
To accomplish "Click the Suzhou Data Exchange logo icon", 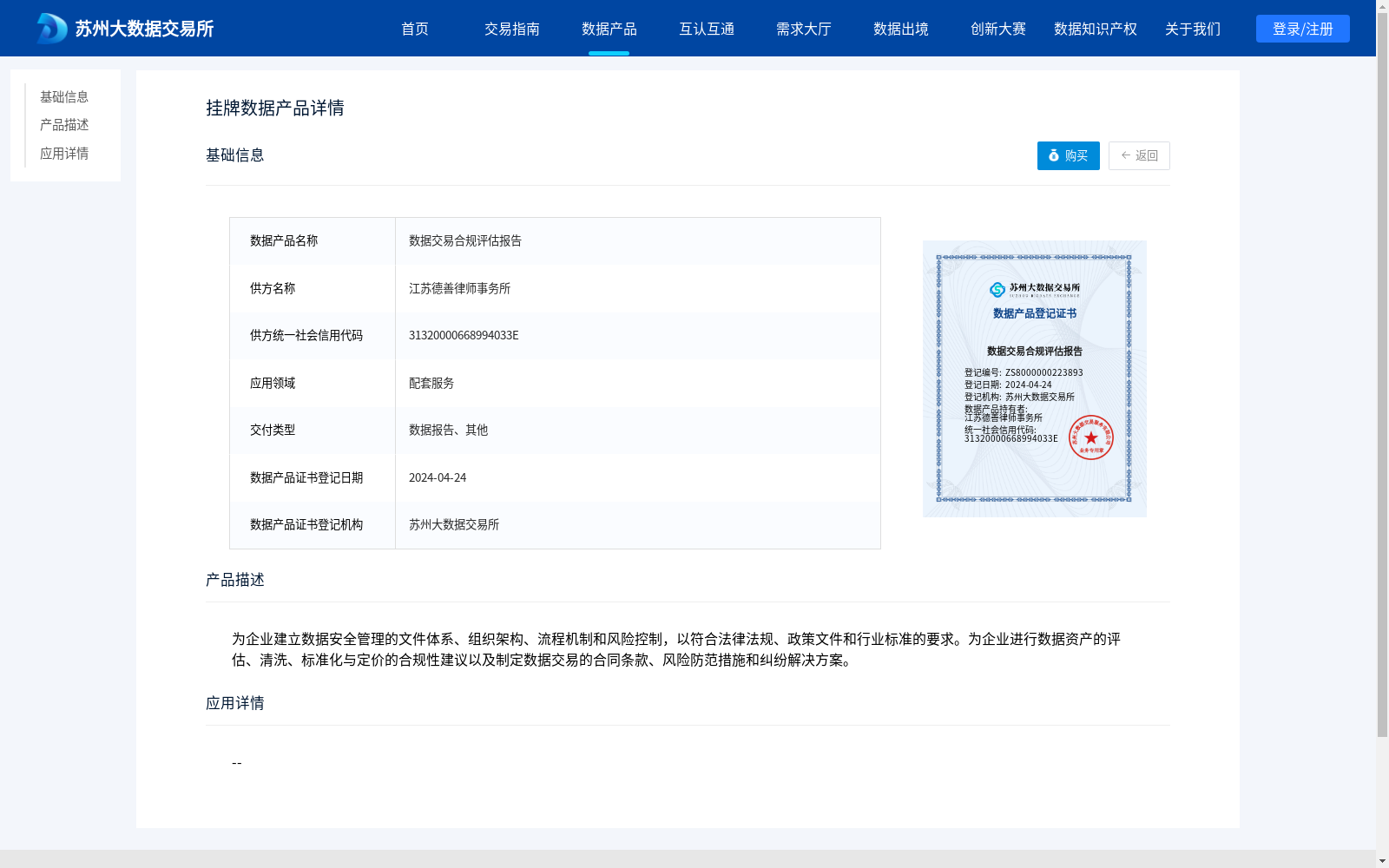I will (52, 29).
